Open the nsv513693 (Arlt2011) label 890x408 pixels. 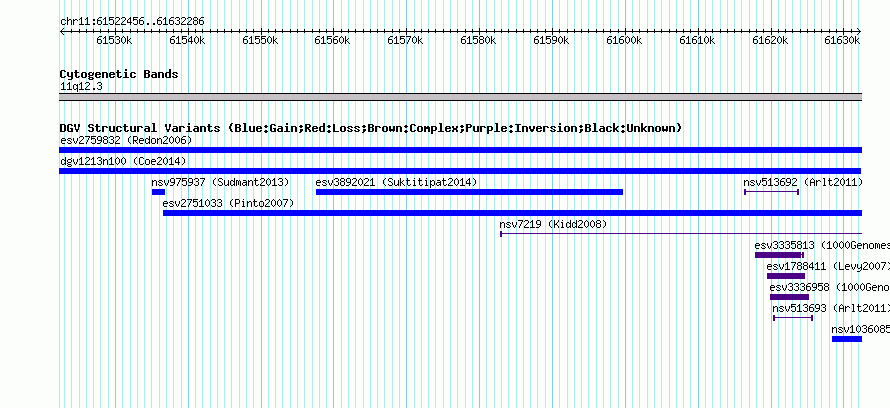click(831, 308)
